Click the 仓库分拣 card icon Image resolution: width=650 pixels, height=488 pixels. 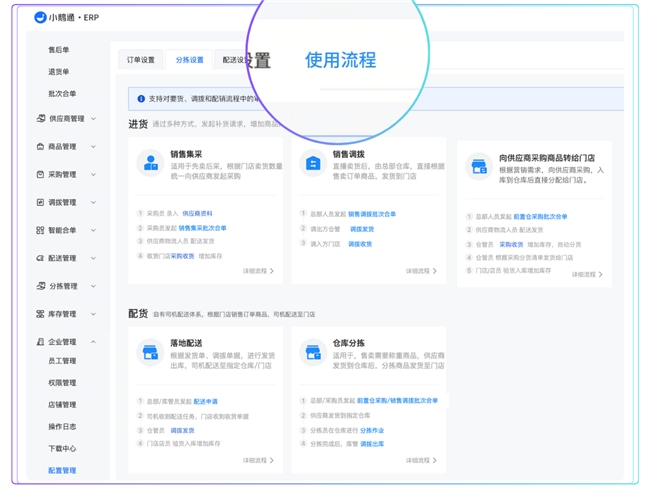tap(313, 352)
